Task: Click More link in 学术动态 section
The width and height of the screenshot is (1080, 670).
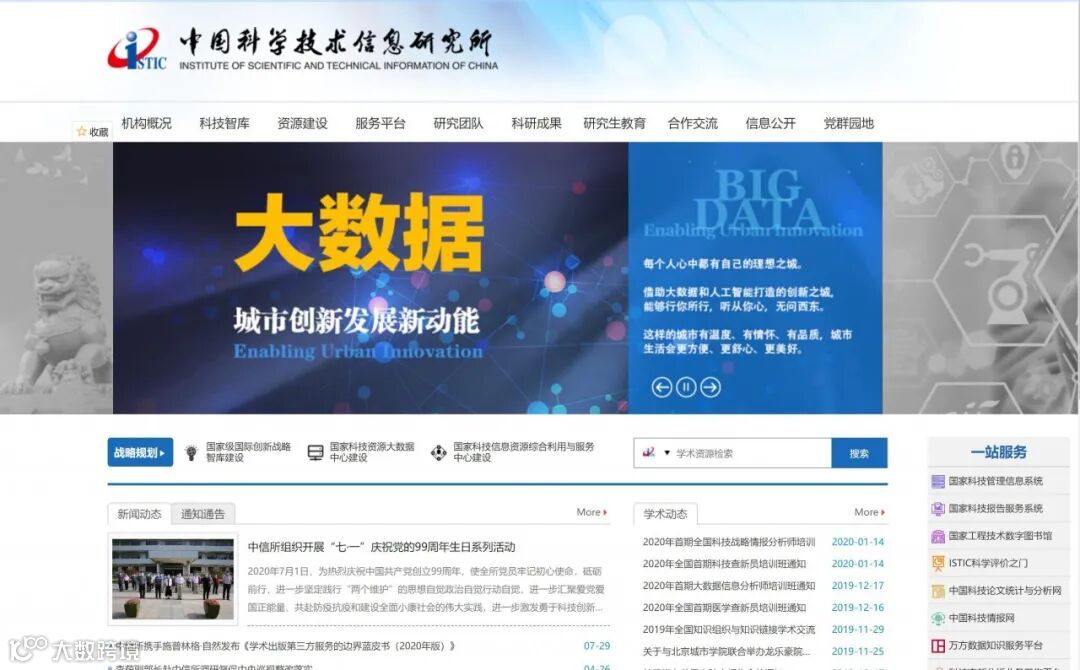Action: pos(869,512)
